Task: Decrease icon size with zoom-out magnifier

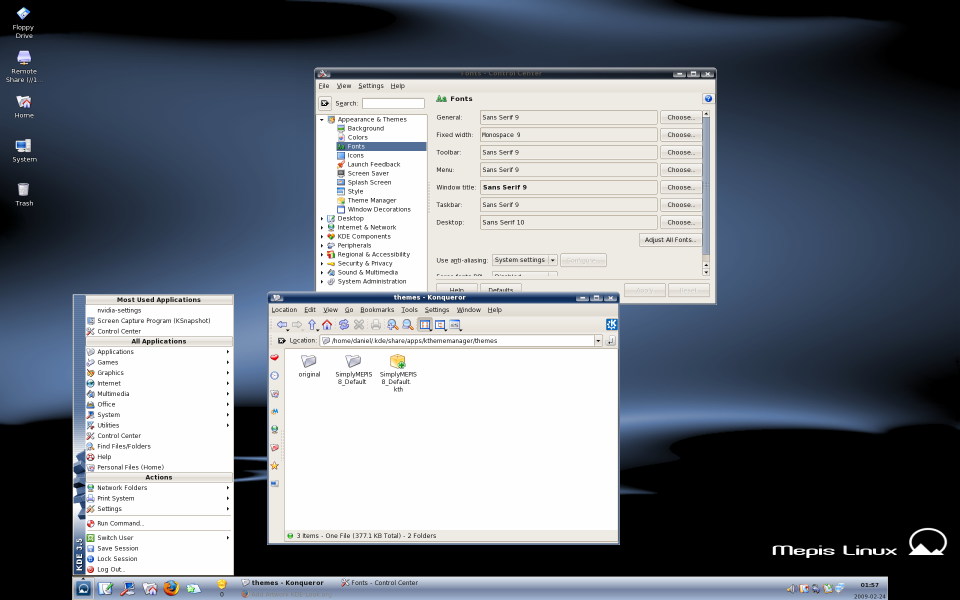Action: [408, 324]
